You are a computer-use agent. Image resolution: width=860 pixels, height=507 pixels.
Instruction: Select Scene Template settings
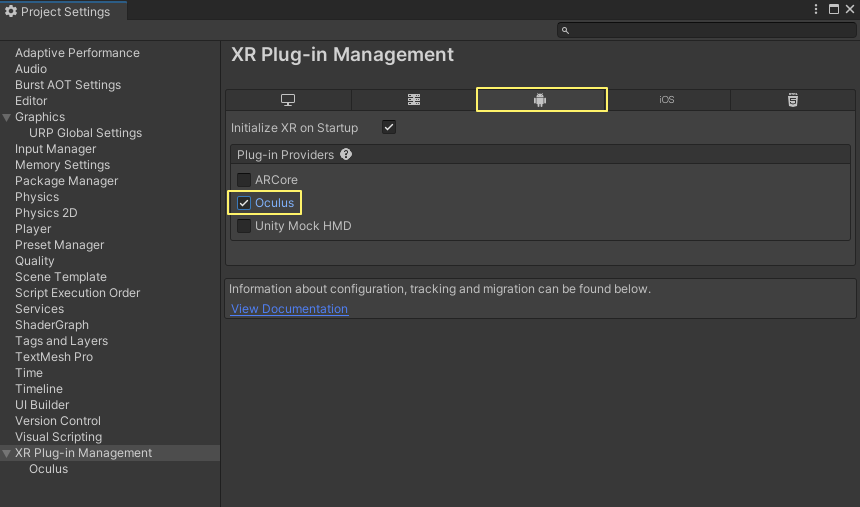coord(61,277)
